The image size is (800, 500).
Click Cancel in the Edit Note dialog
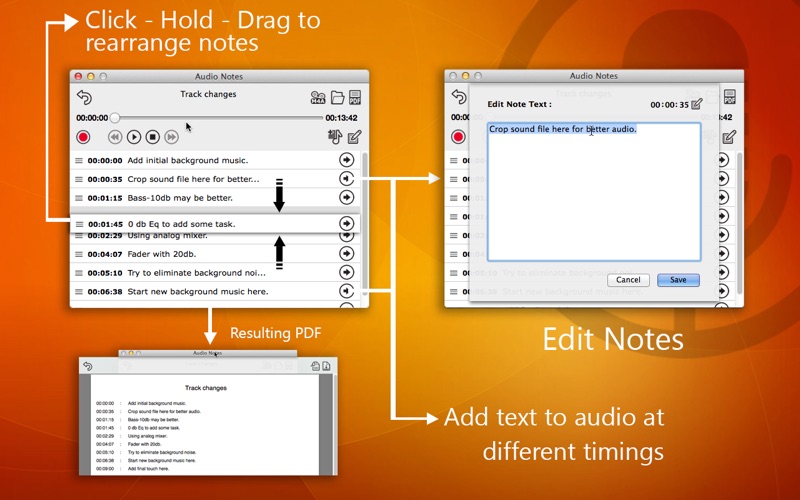(628, 280)
